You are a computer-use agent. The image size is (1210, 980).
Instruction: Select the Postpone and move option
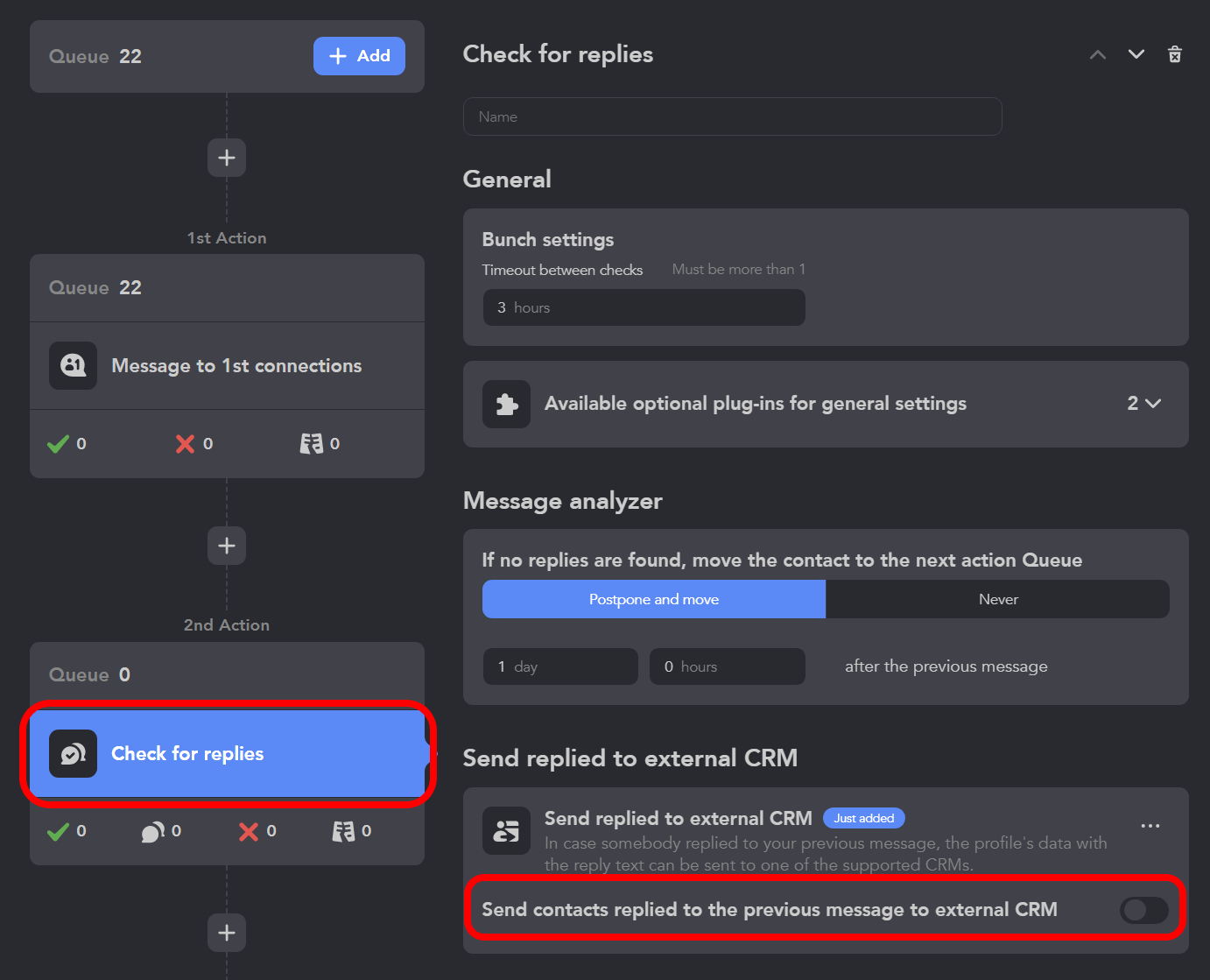[653, 599]
